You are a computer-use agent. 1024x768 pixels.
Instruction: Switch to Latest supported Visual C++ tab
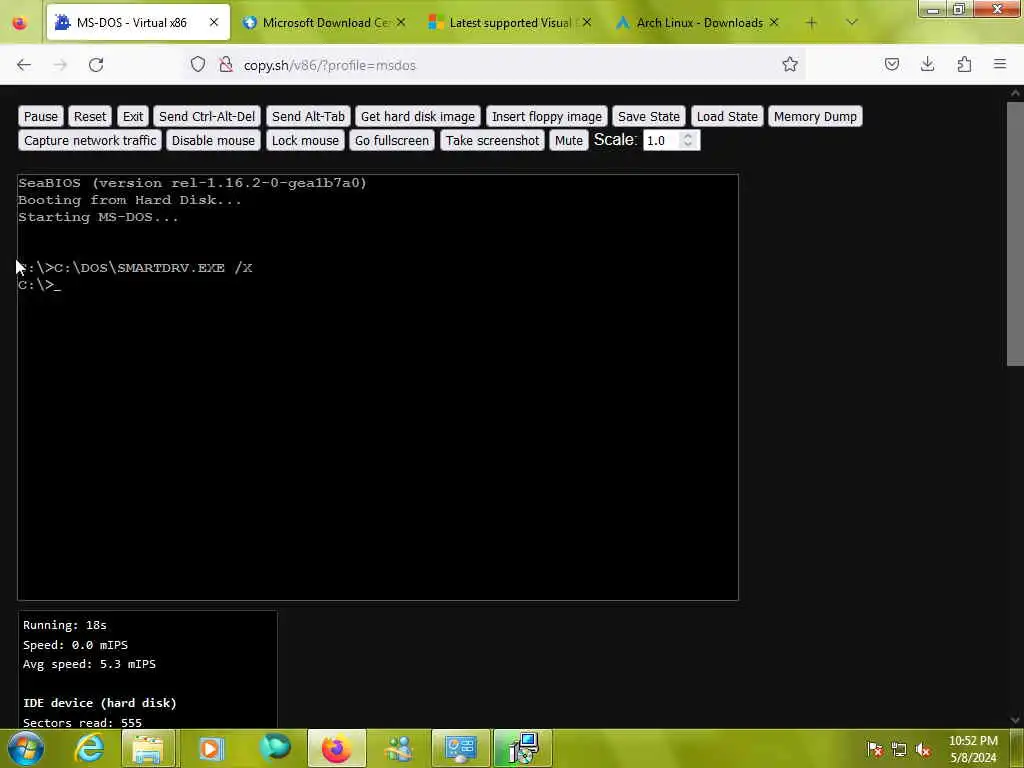[x=510, y=23]
